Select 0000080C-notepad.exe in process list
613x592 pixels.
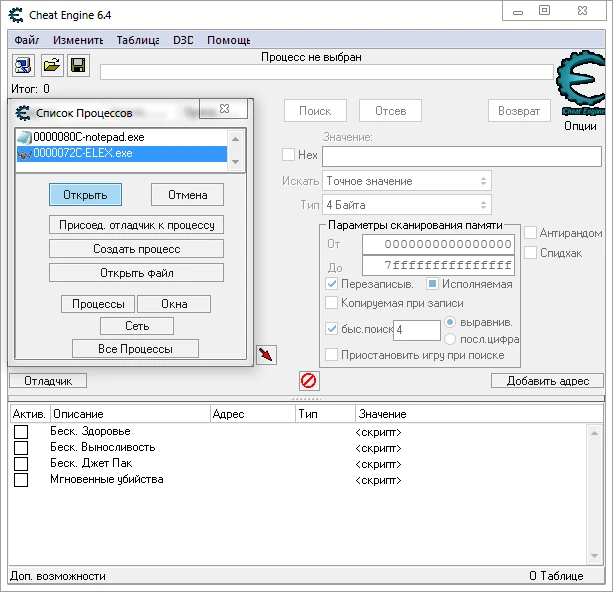coord(122,137)
